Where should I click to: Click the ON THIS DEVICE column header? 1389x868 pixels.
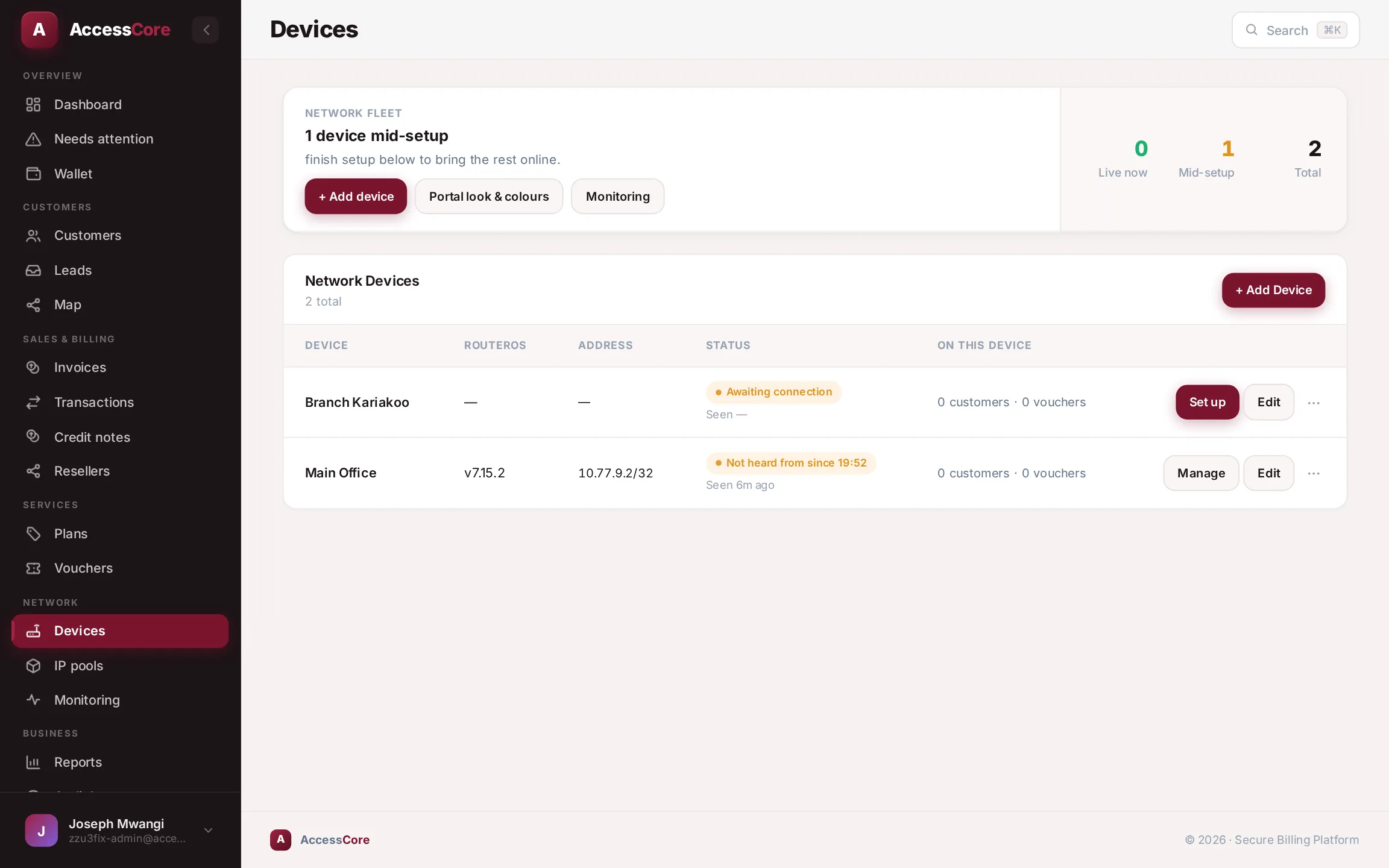click(x=984, y=345)
